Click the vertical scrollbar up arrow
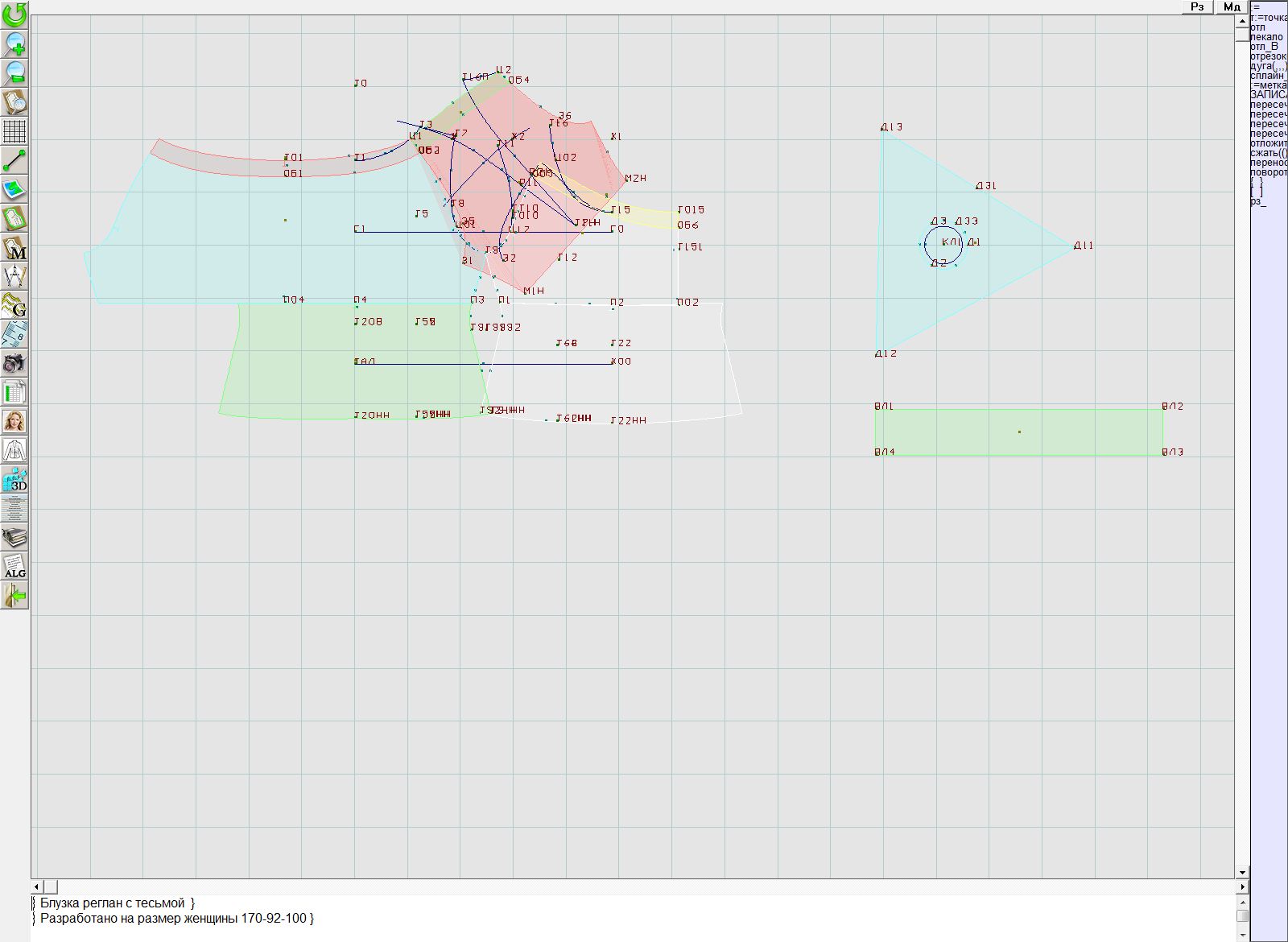Viewport: 1288px width, 942px height. pos(1242,20)
